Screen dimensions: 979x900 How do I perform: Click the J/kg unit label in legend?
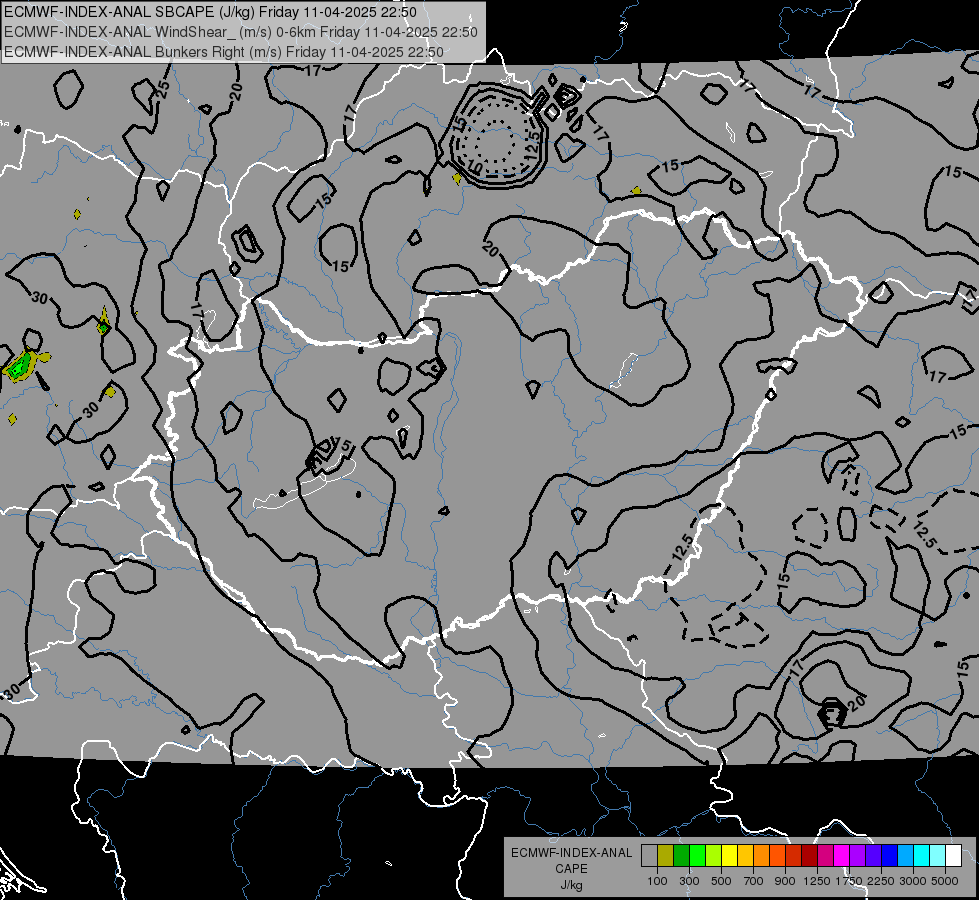point(571,885)
